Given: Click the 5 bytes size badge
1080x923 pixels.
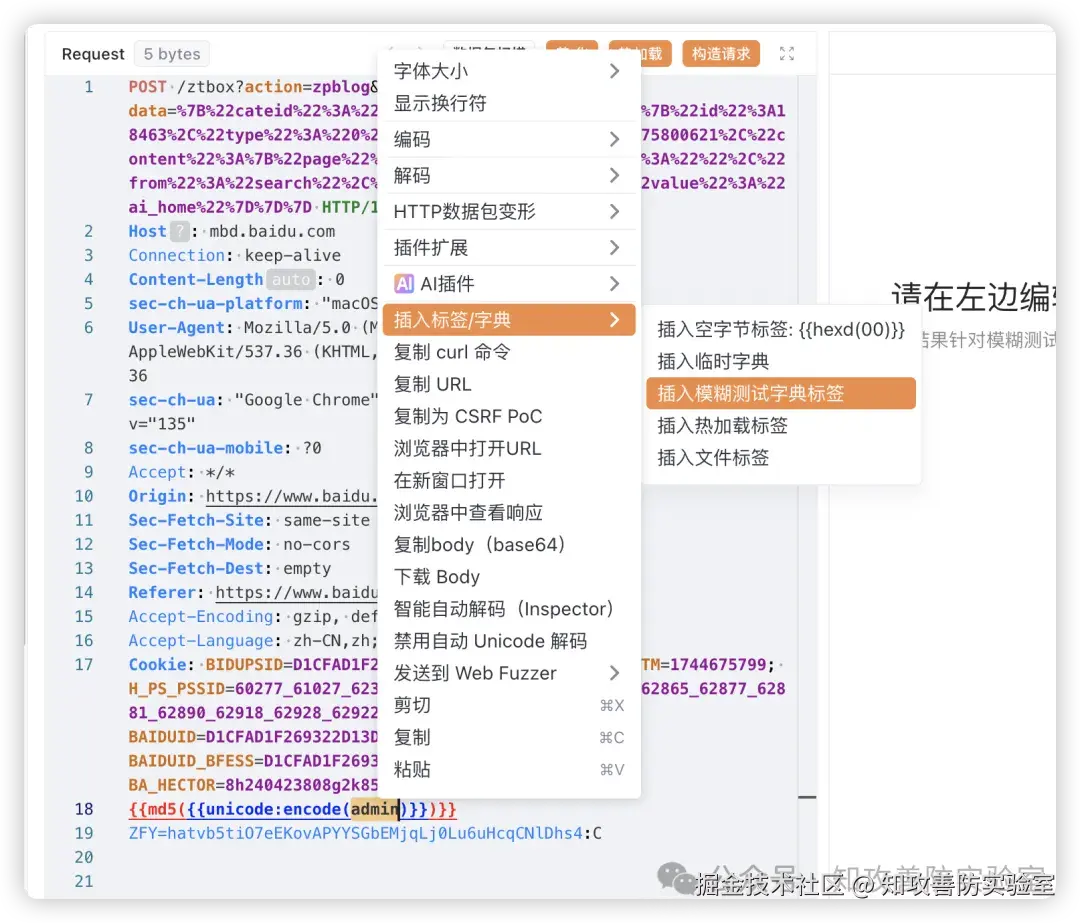Looking at the screenshot, I should click(172, 54).
